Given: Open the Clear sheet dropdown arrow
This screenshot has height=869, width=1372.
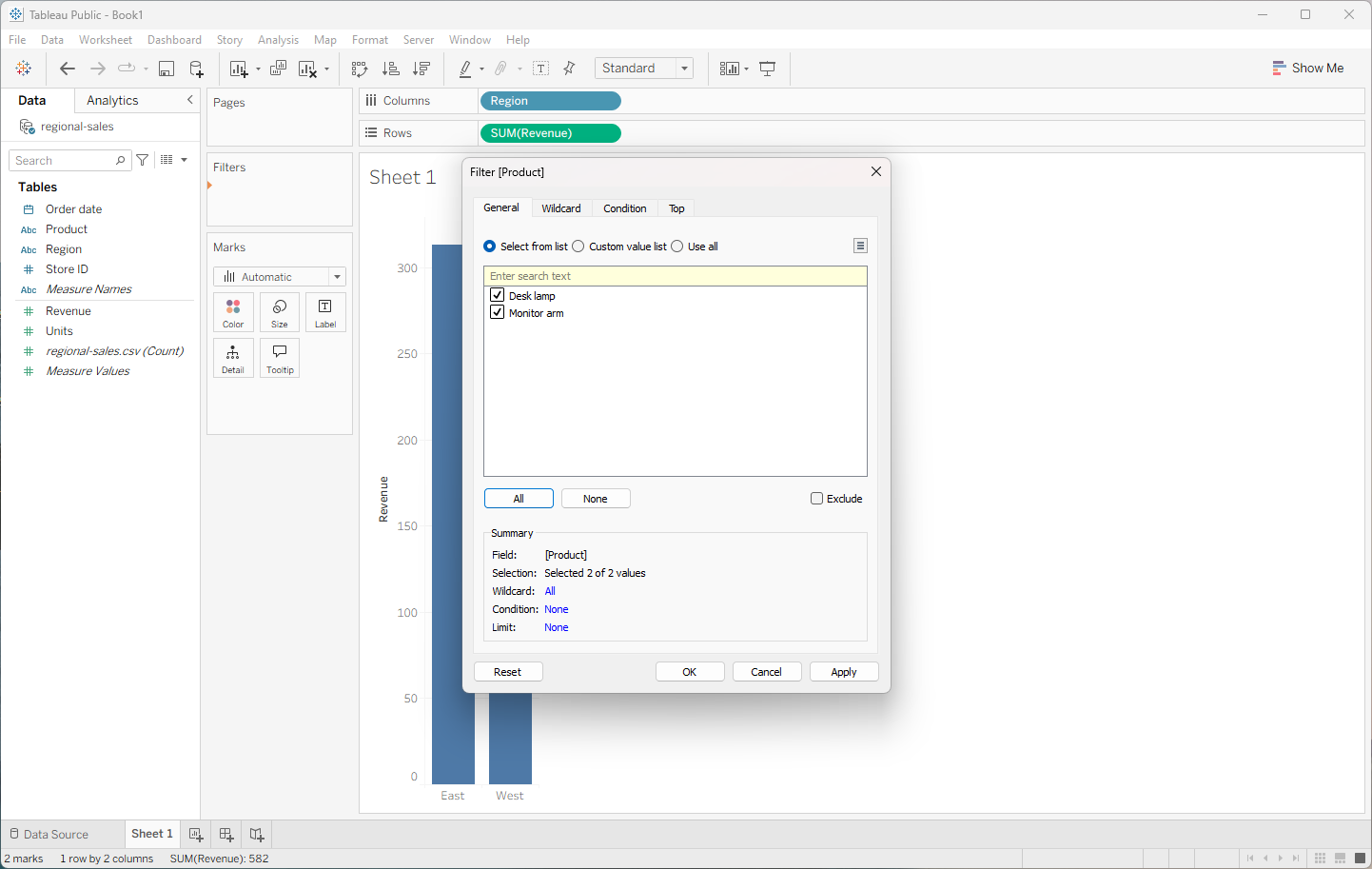Looking at the screenshot, I should [326, 69].
